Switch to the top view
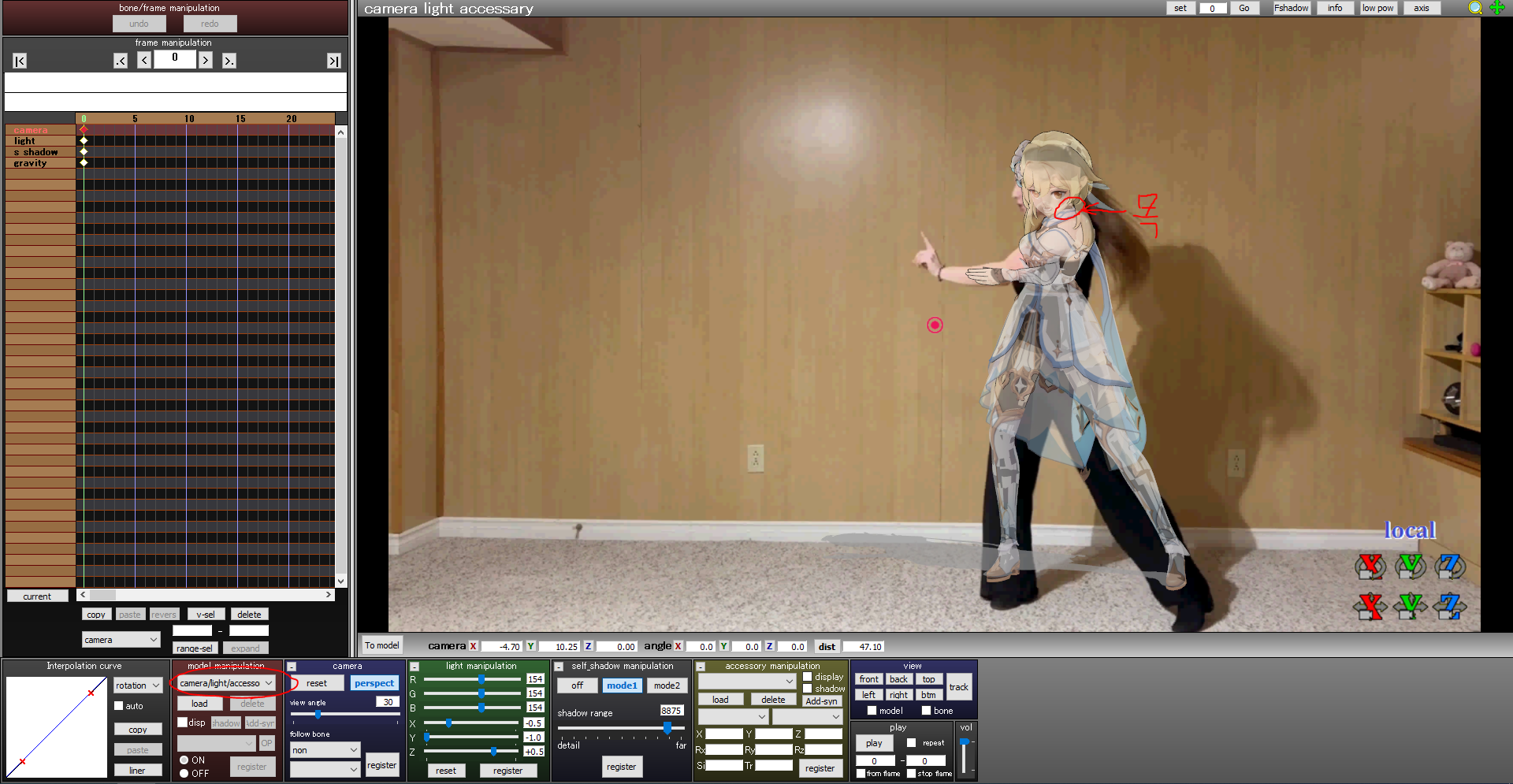 [929, 679]
